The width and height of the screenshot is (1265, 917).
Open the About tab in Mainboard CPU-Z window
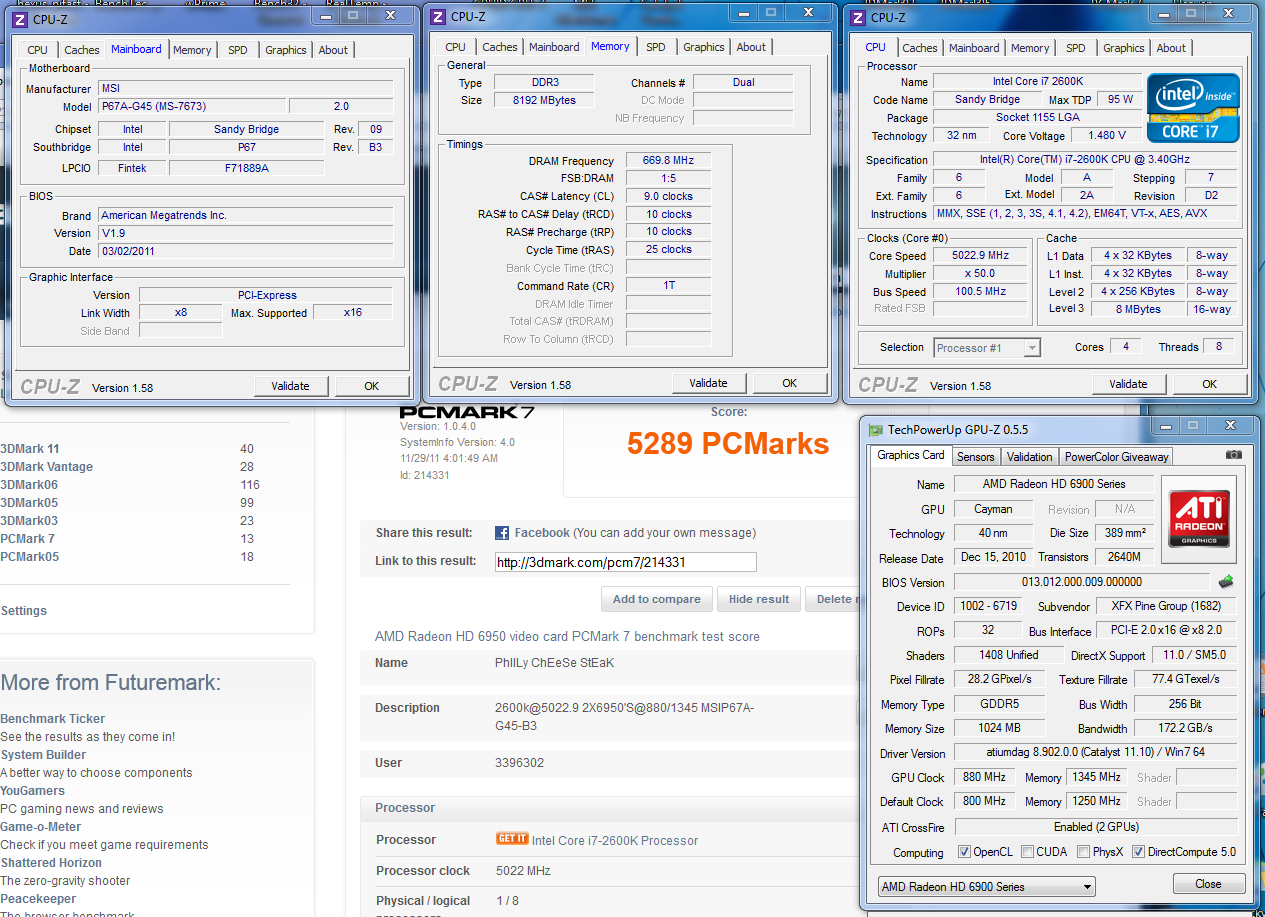333,50
